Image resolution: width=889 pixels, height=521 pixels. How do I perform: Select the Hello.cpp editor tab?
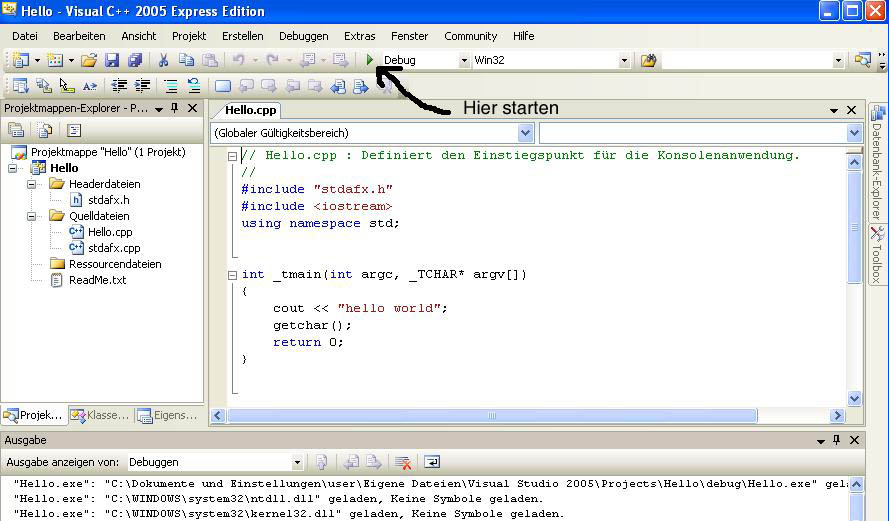pos(250,110)
